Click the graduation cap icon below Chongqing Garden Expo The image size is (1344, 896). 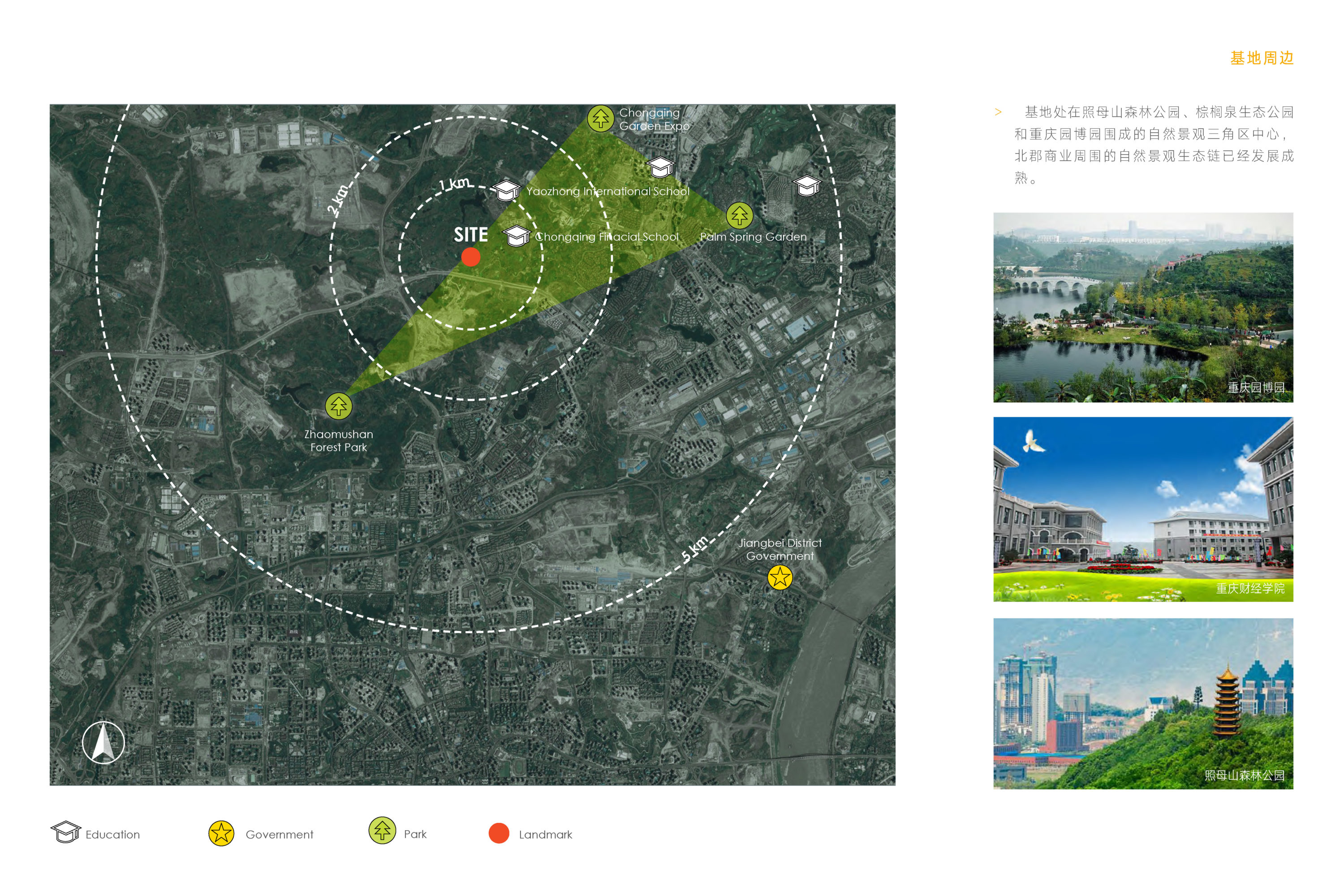click(660, 167)
